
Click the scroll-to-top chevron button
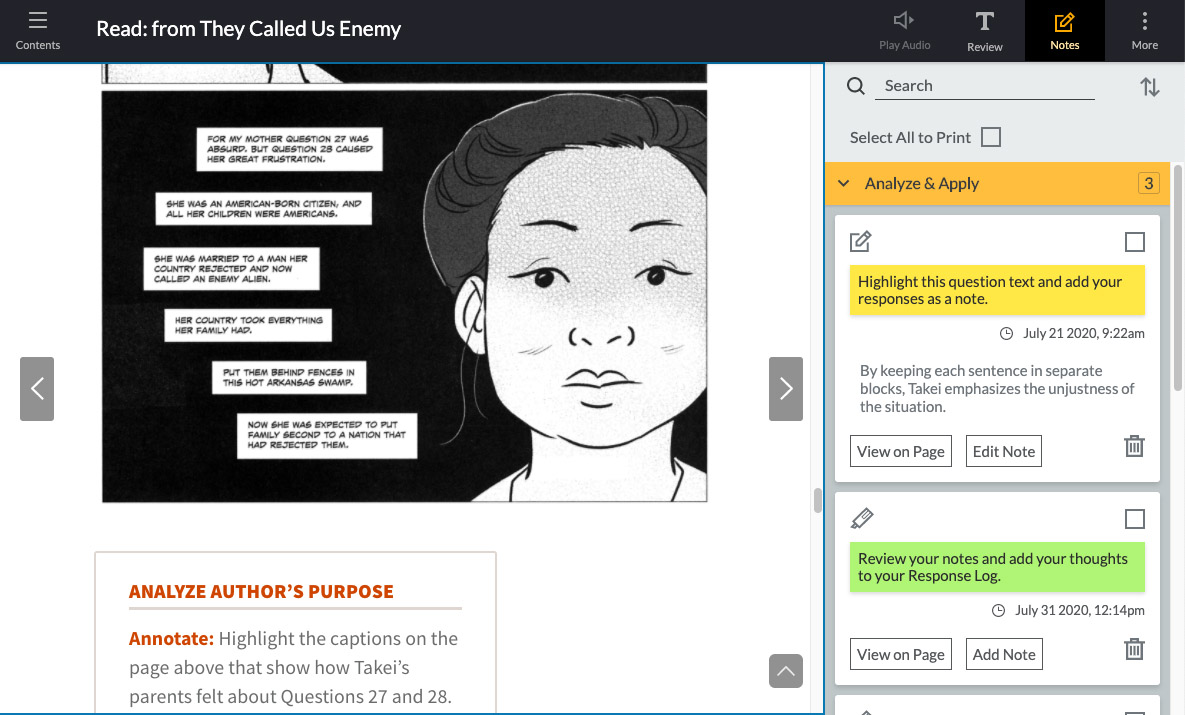pos(786,671)
